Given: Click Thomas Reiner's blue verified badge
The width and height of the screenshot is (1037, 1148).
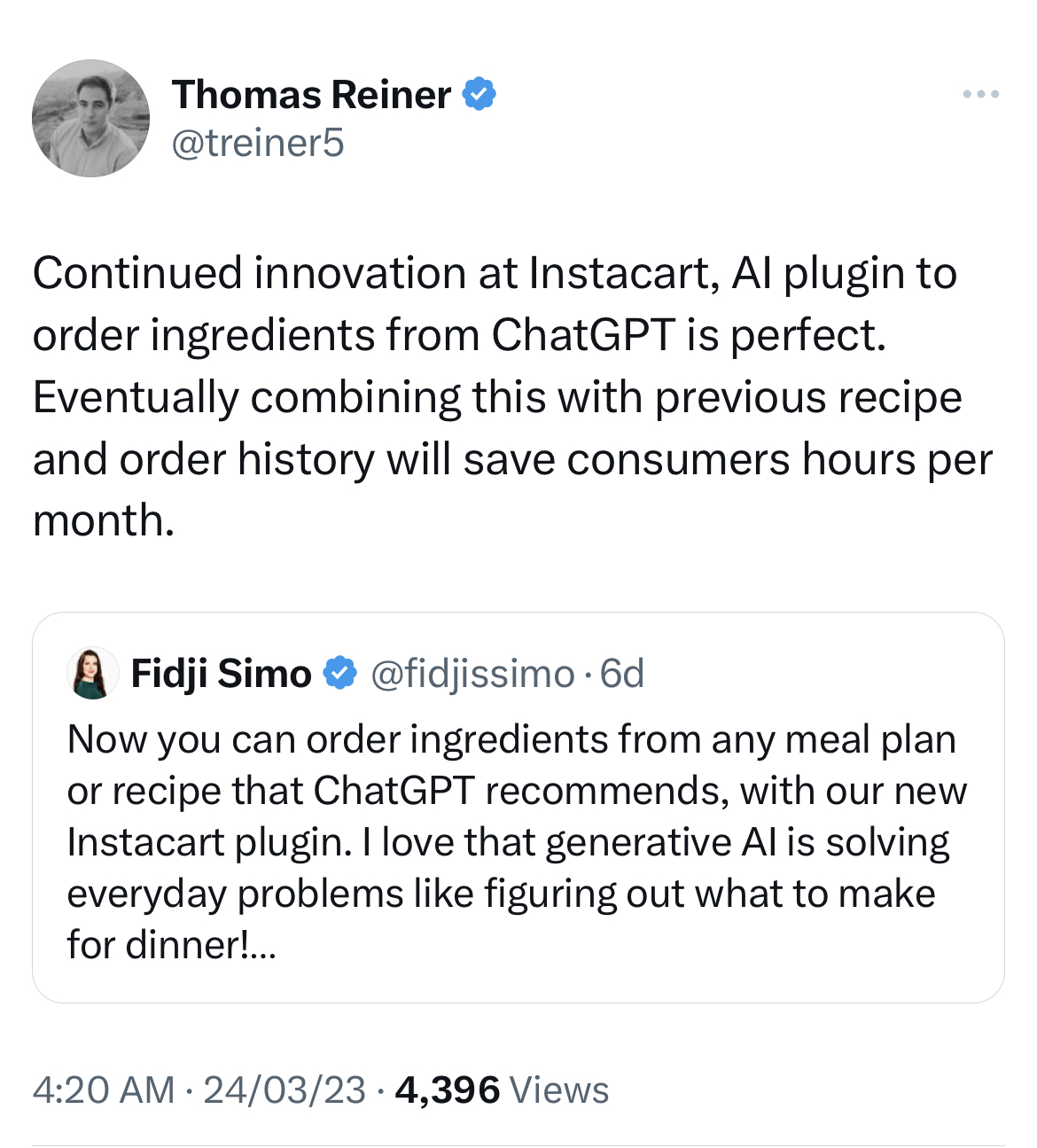Looking at the screenshot, I should point(480,94).
